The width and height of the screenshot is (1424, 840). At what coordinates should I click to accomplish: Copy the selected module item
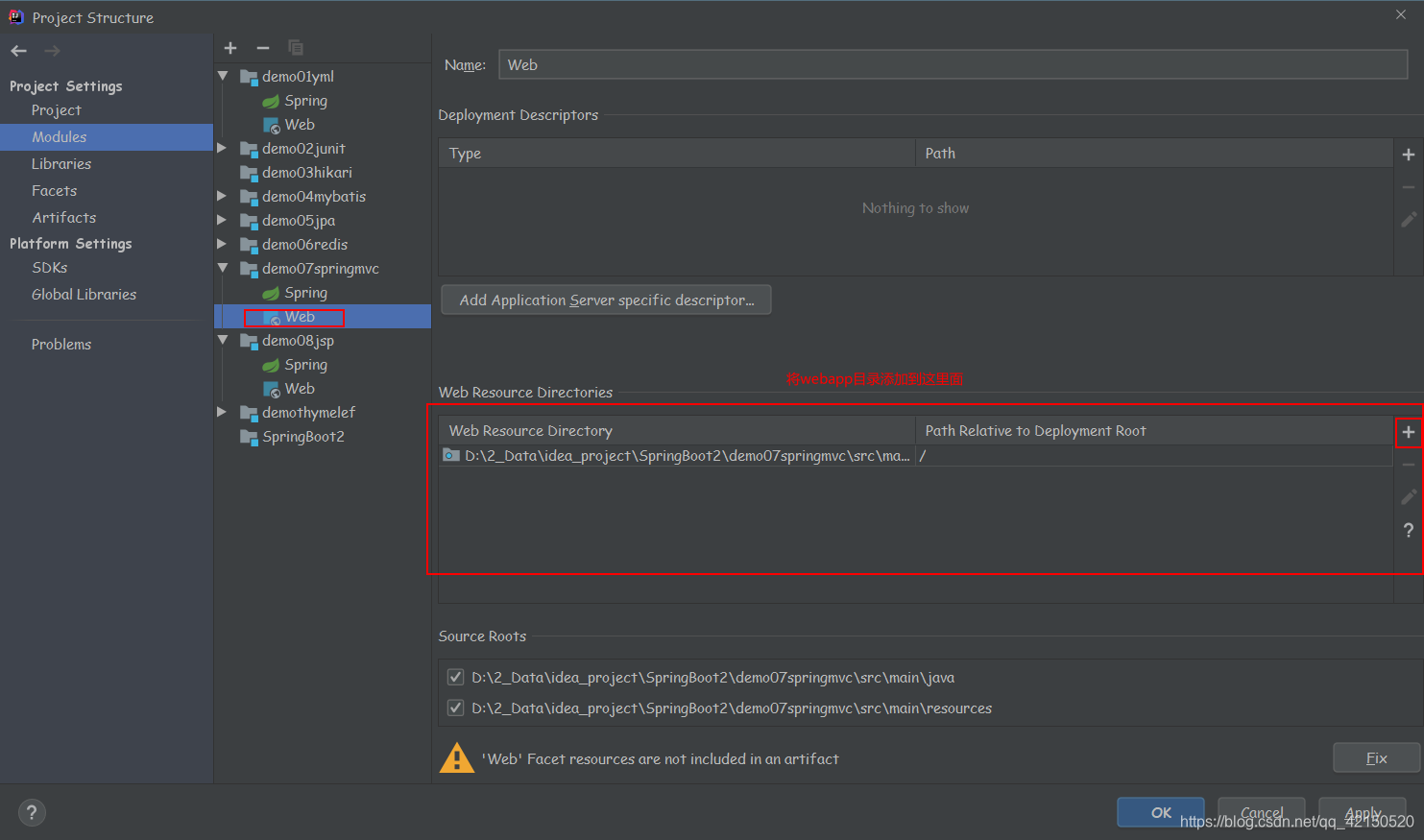(x=296, y=48)
